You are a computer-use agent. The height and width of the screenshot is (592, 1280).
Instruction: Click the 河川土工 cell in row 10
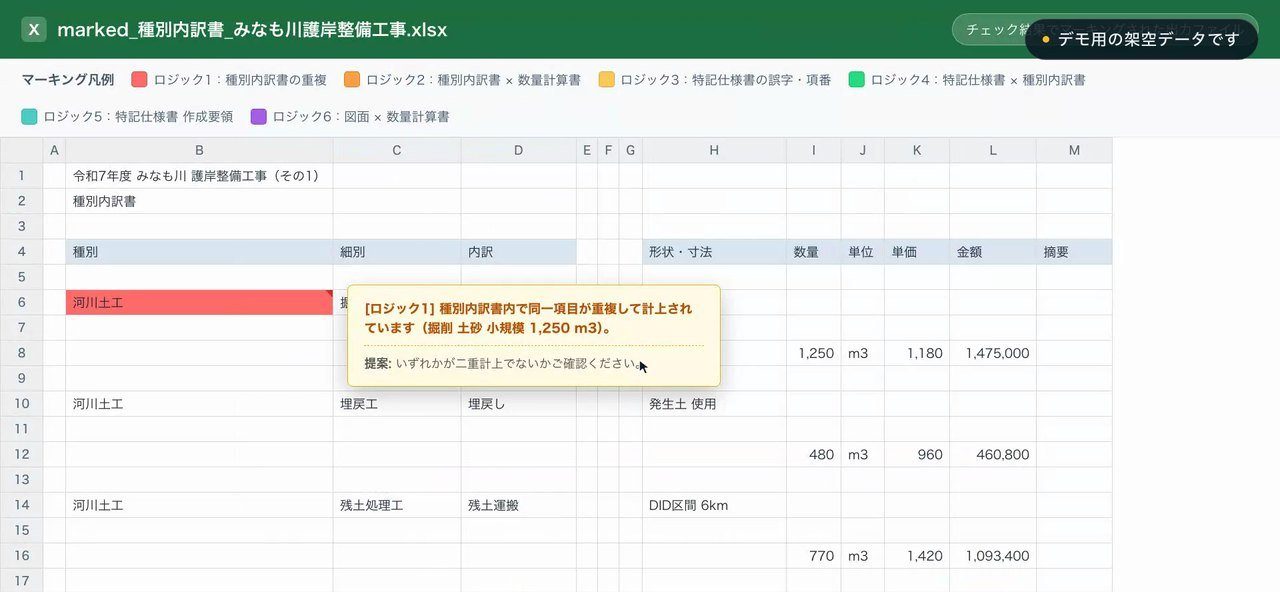(199, 404)
